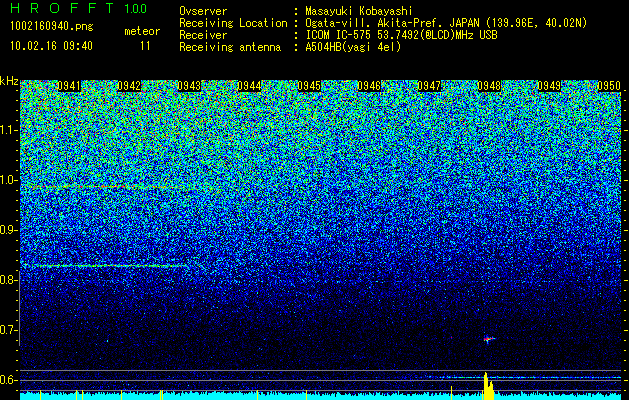This screenshot has height=400, width=629.
Task: Click the 'meteor' label
Action: click(x=142, y=31)
